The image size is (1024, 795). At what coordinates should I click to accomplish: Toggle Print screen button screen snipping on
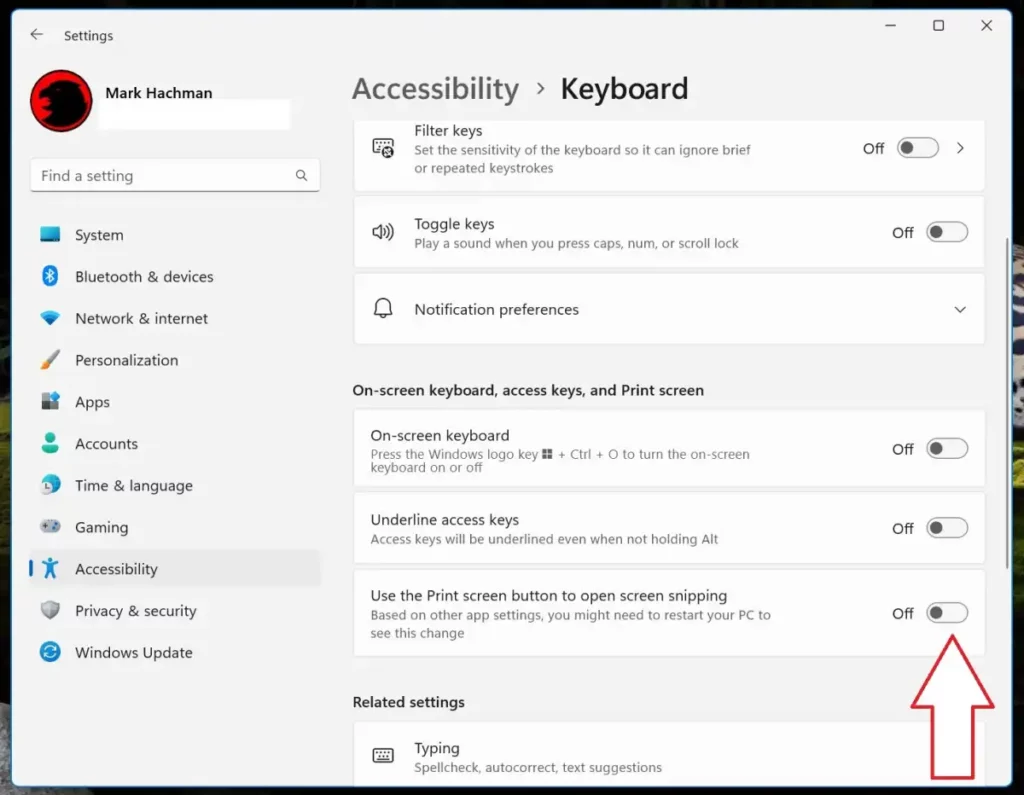pyautogui.click(x=947, y=613)
